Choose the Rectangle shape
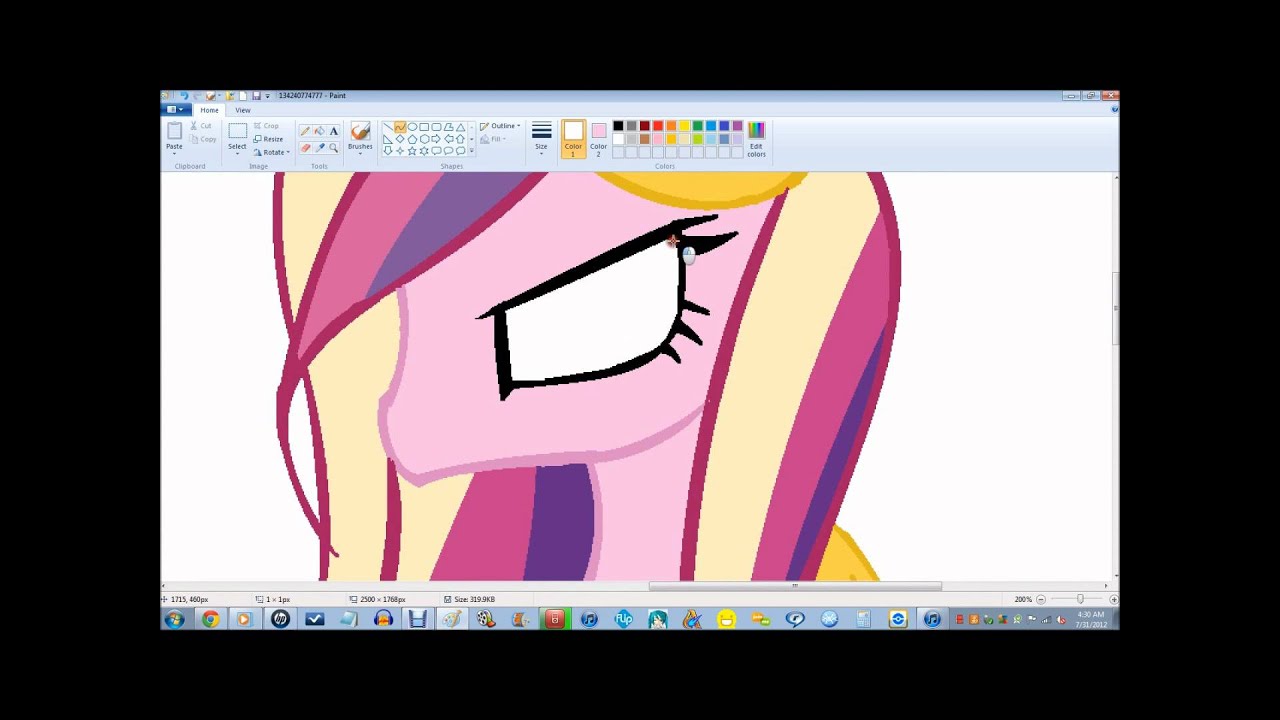1280x720 pixels. click(424, 127)
